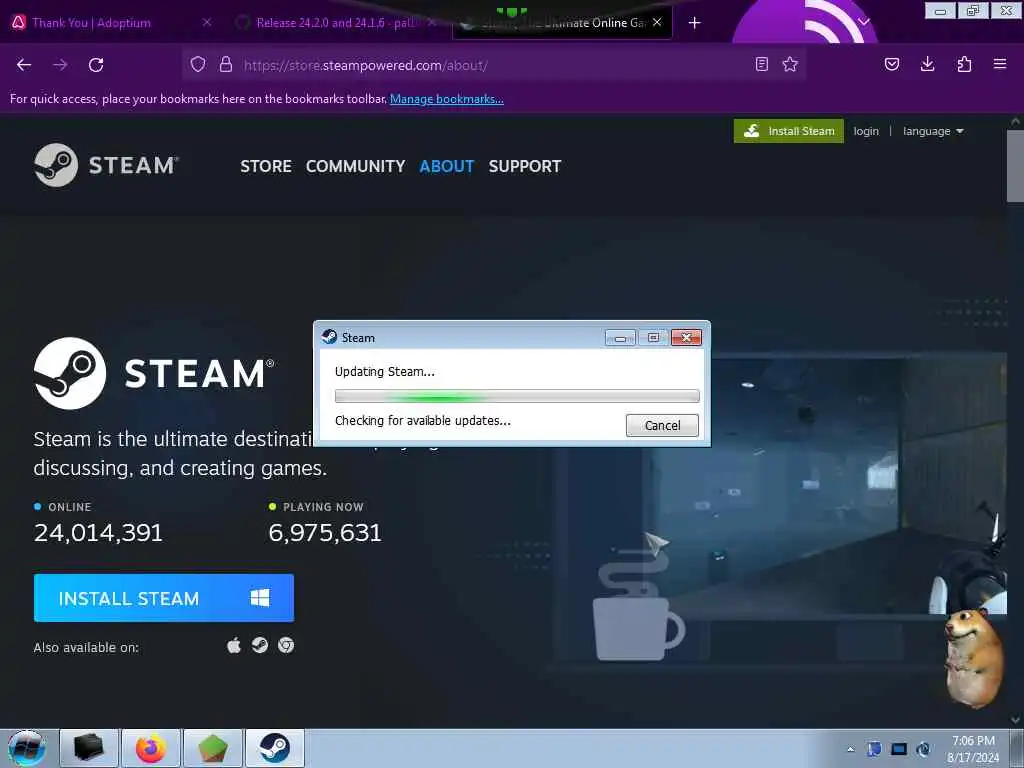Close the Thank You Adoptium tab
This screenshot has height=768, width=1024.
[x=207, y=22]
